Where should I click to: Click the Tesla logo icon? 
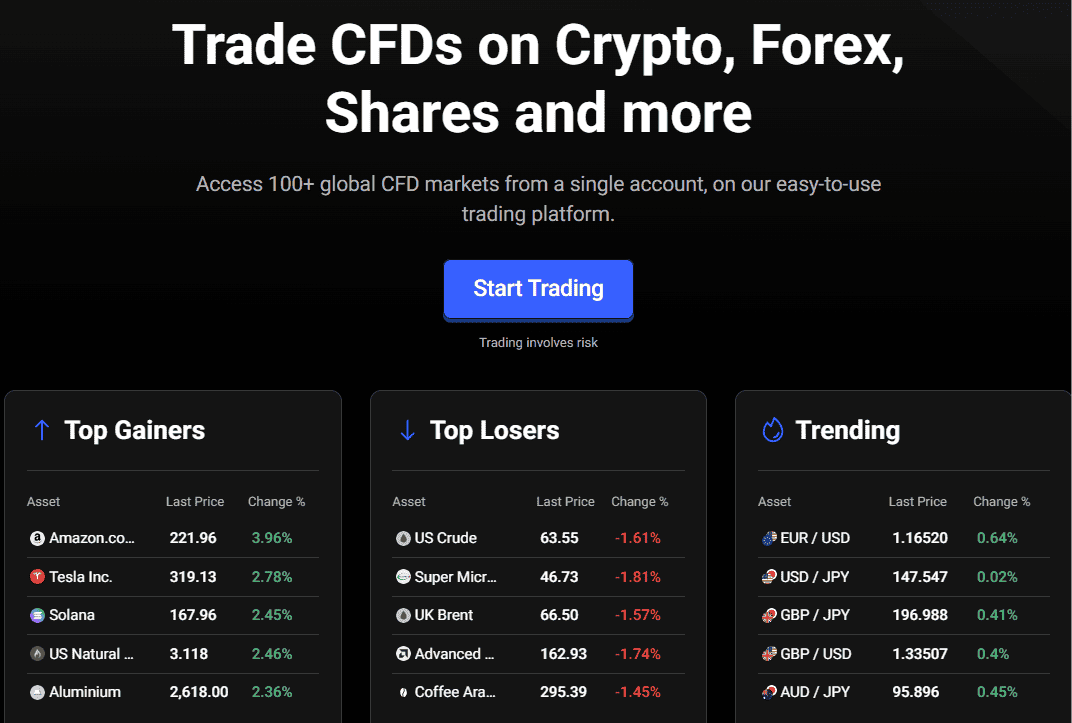(x=37, y=577)
